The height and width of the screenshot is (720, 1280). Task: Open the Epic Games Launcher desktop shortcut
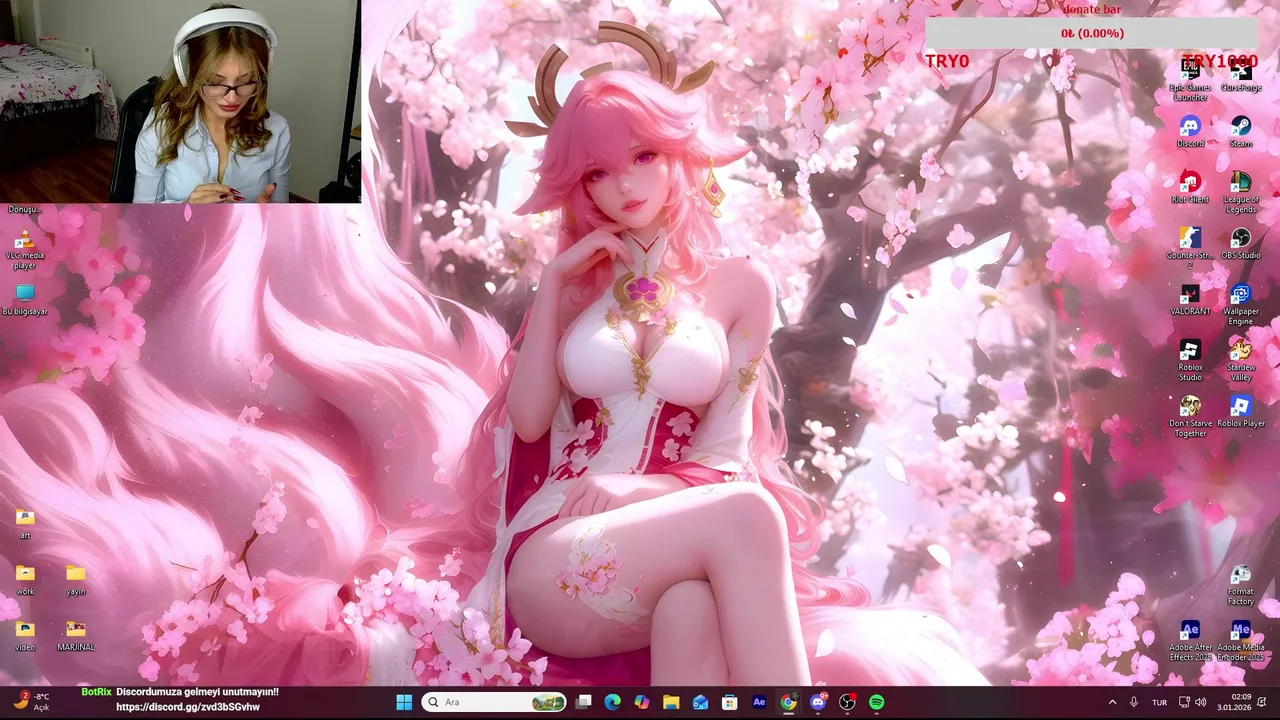pyautogui.click(x=1190, y=80)
